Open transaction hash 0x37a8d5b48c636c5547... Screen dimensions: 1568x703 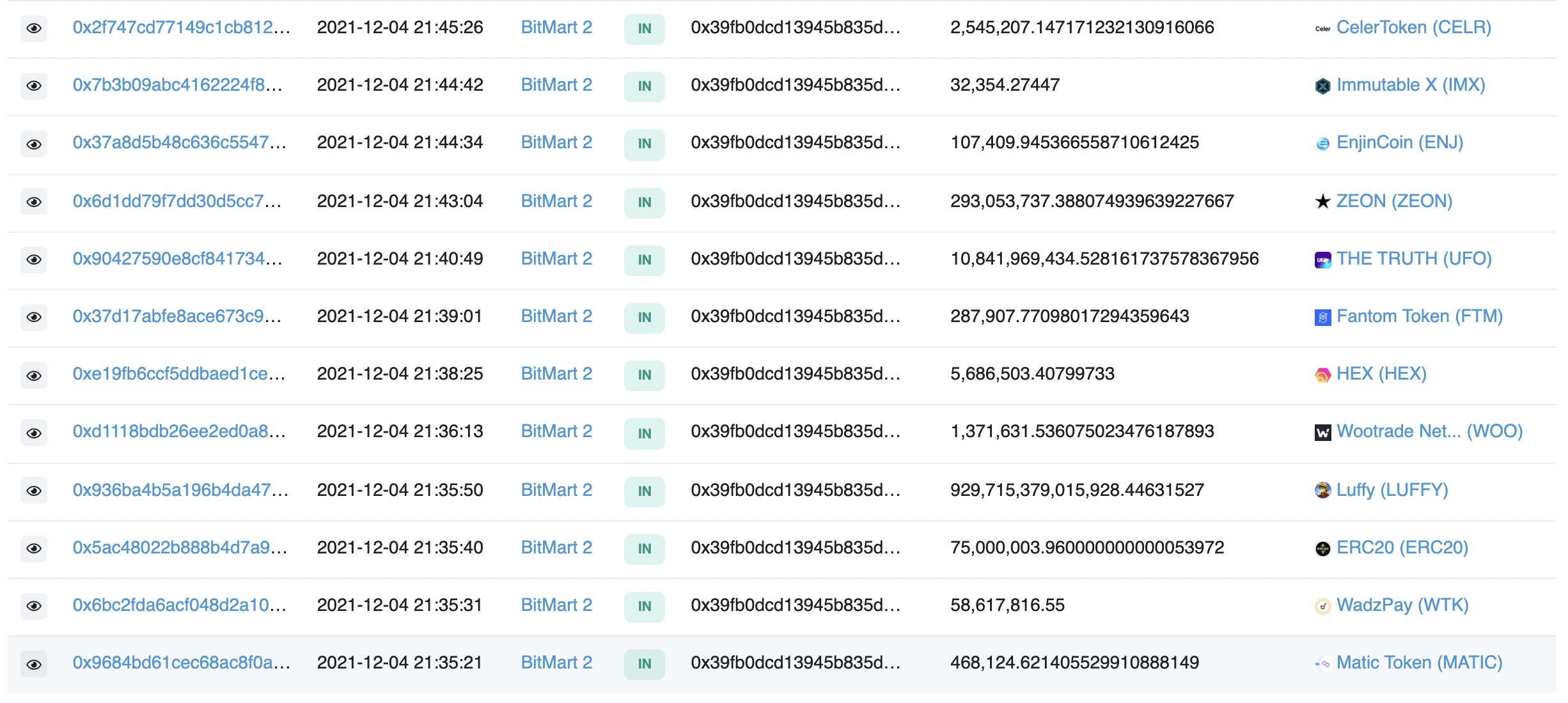click(x=180, y=143)
